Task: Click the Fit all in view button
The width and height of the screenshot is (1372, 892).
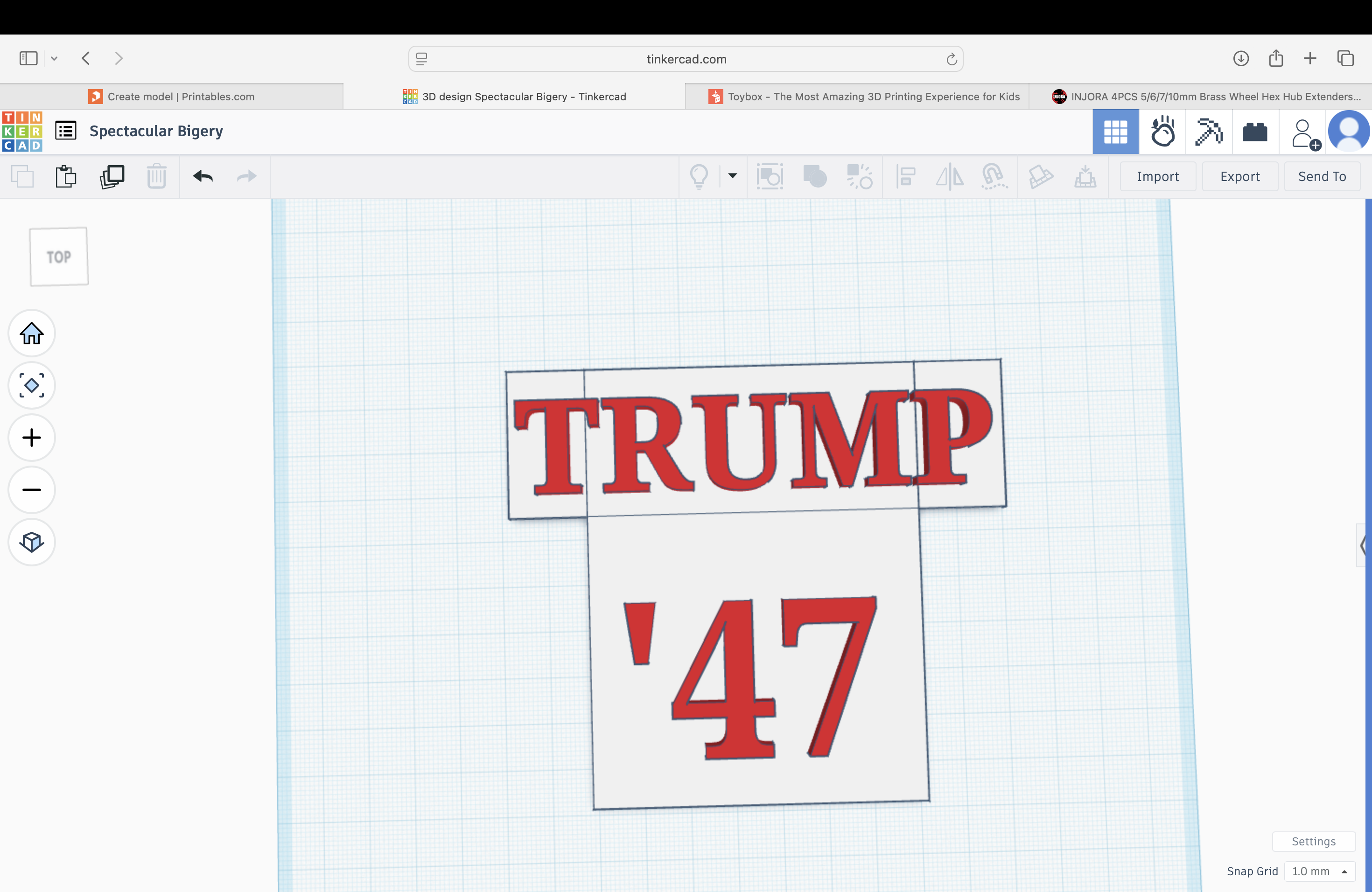Action: pos(32,385)
